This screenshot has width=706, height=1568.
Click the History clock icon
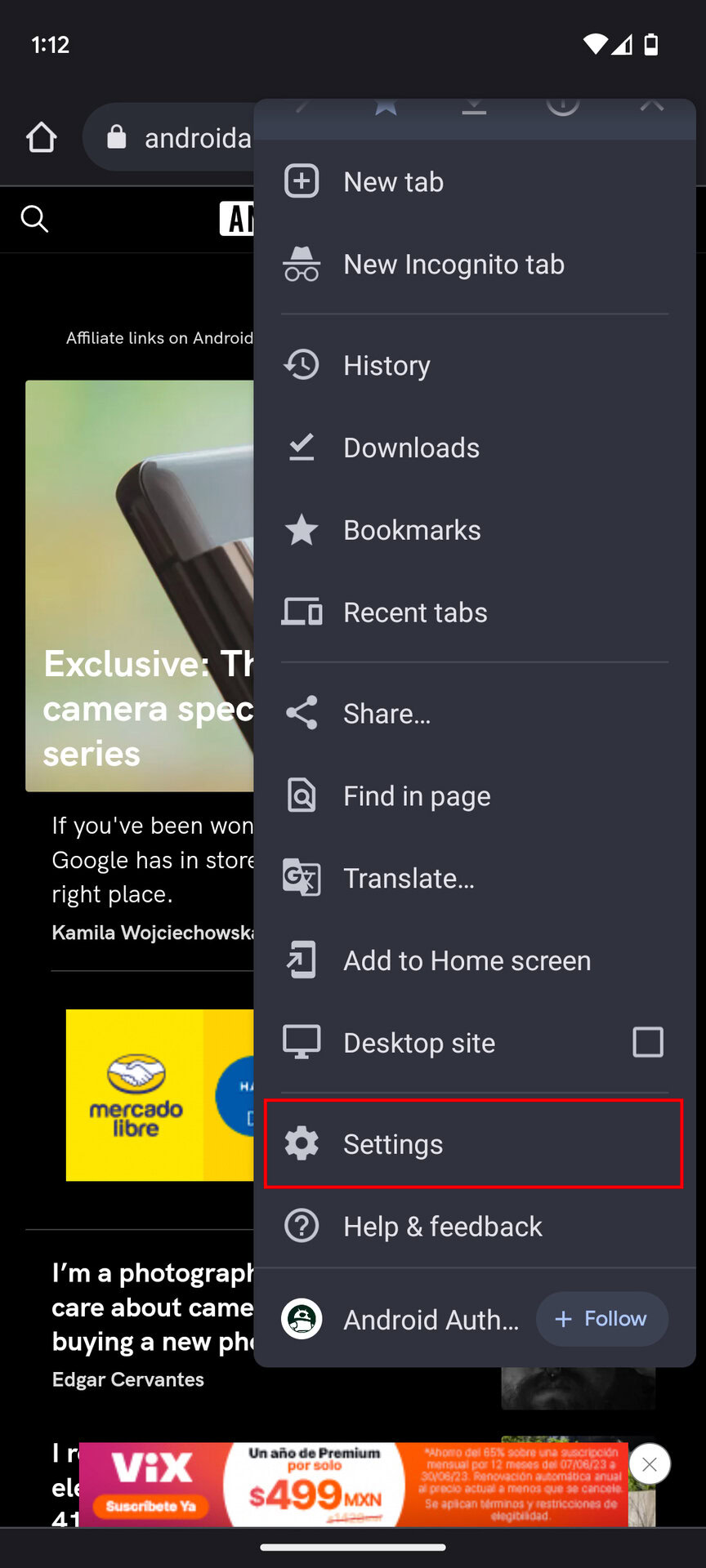[x=302, y=365]
